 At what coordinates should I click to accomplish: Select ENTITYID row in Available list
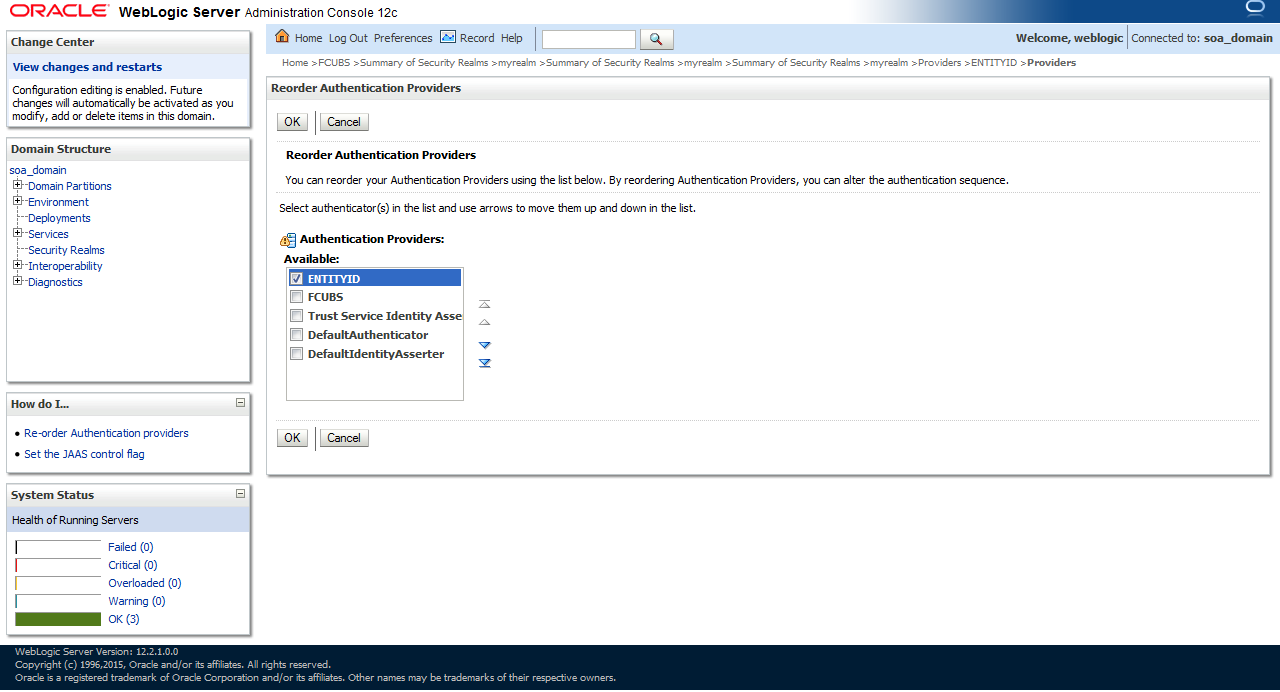pos(374,278)
